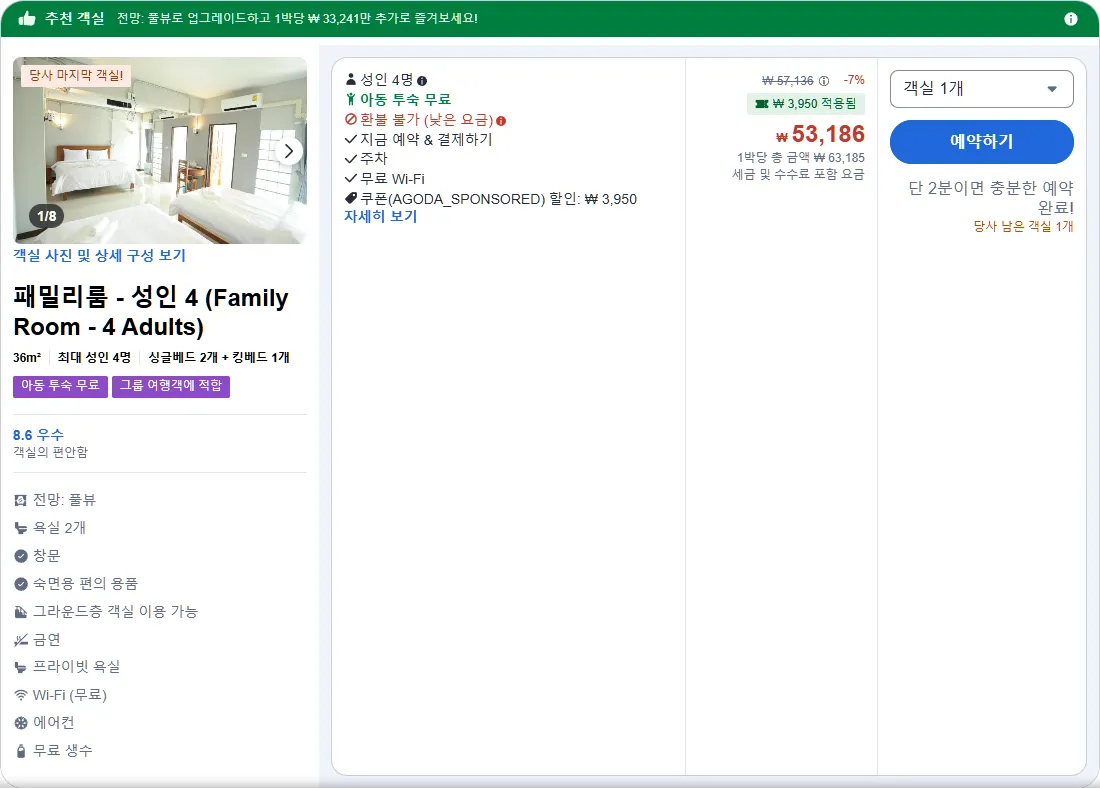Click the 36m² room size text

27,358
